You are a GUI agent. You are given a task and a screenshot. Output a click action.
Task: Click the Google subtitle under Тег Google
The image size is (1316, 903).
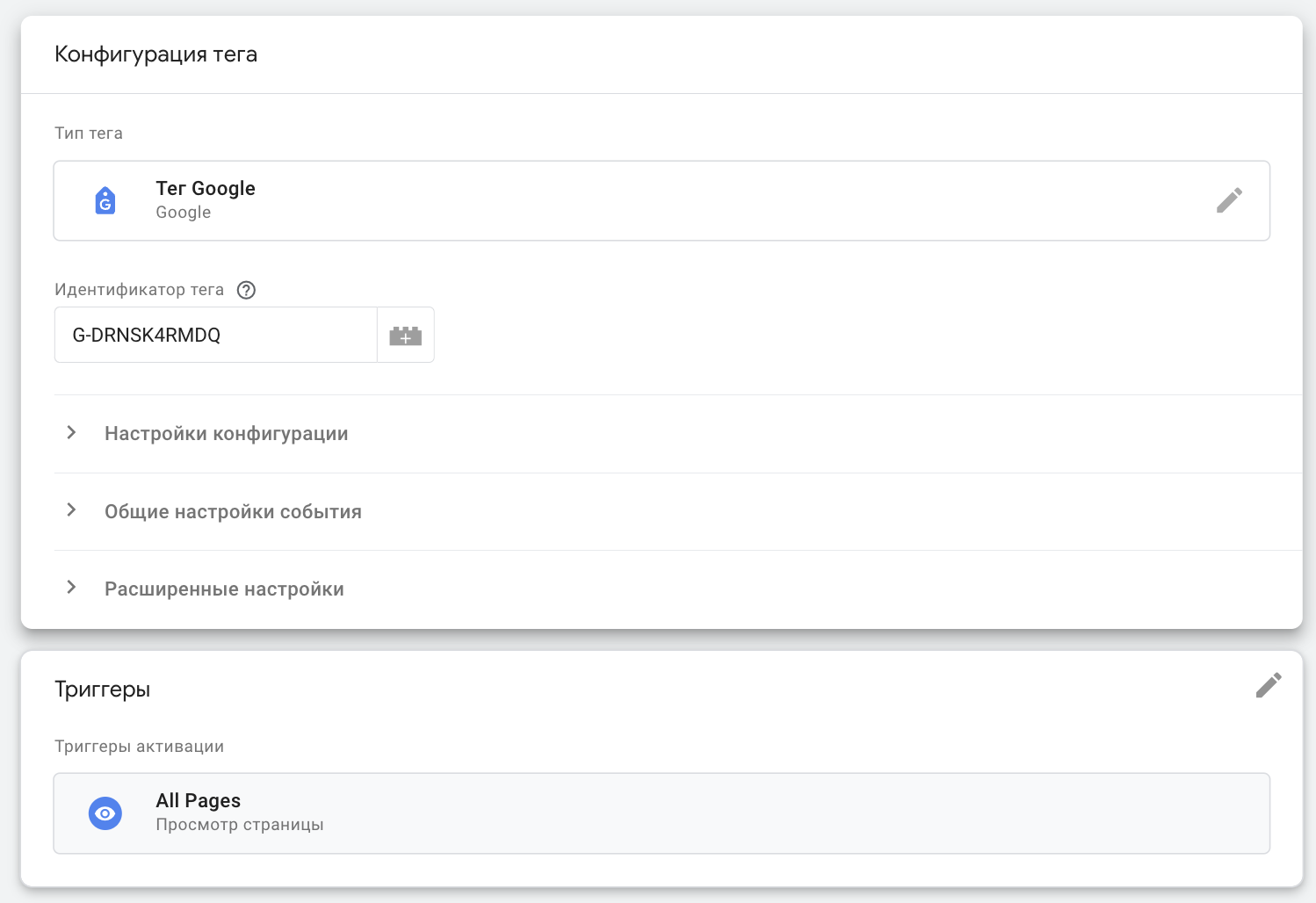tap(184, 213)
